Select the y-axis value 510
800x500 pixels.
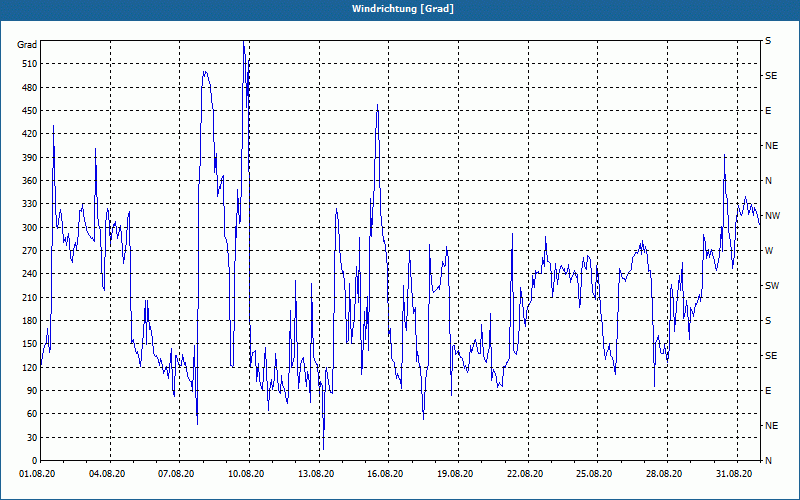click(30, 64)
